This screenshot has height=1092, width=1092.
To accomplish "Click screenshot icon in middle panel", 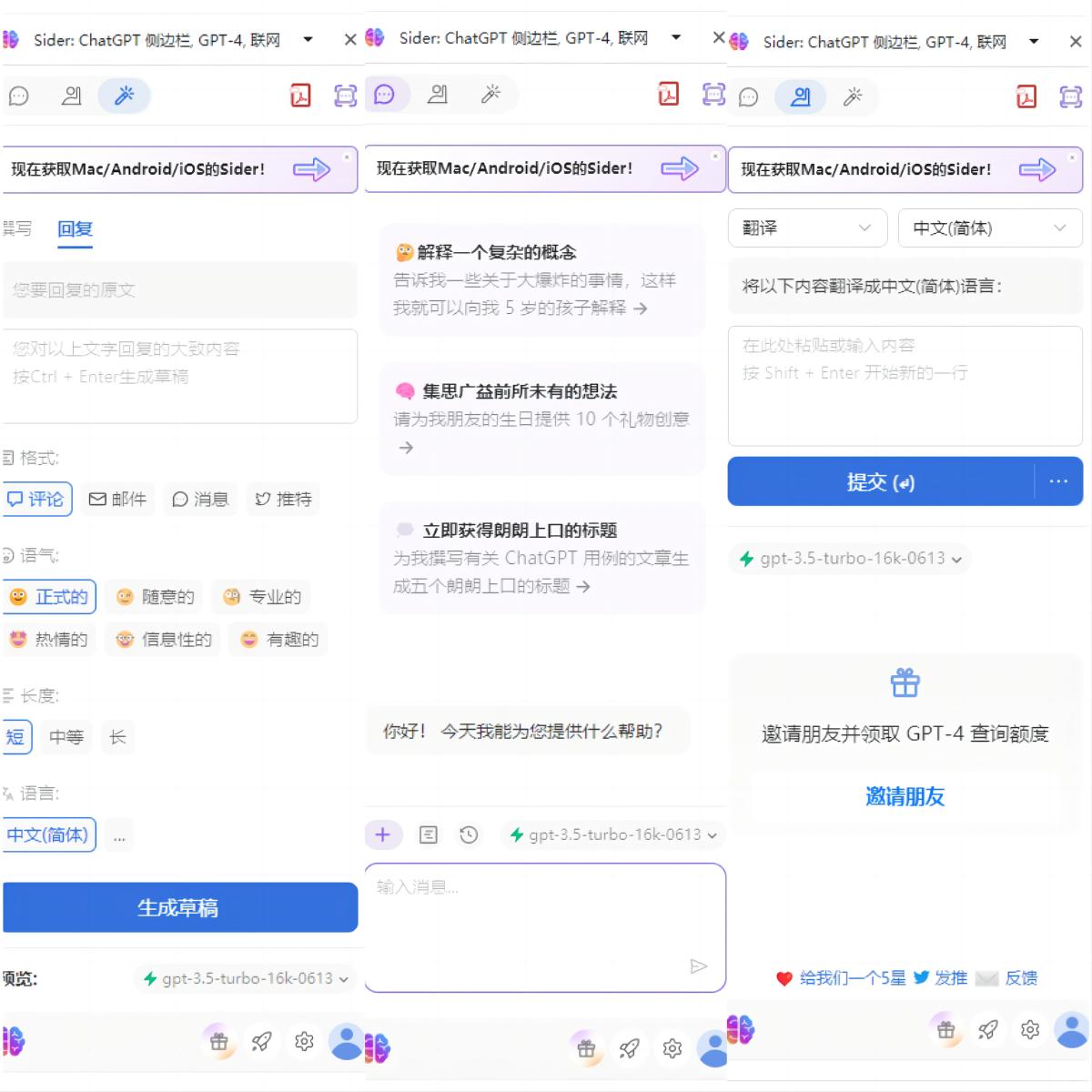I will (714, 94).
